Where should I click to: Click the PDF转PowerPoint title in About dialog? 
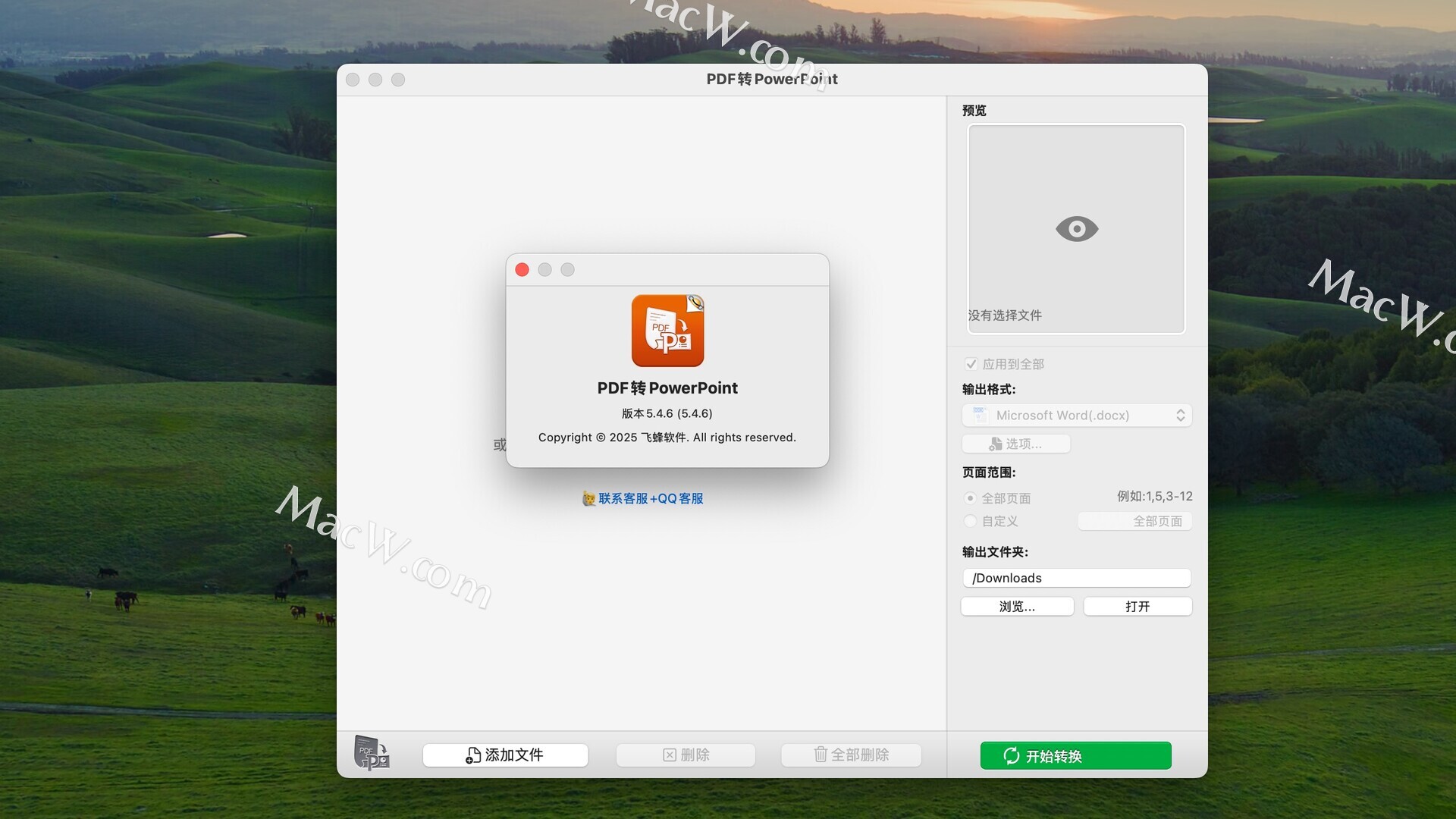tap(667, 388)
